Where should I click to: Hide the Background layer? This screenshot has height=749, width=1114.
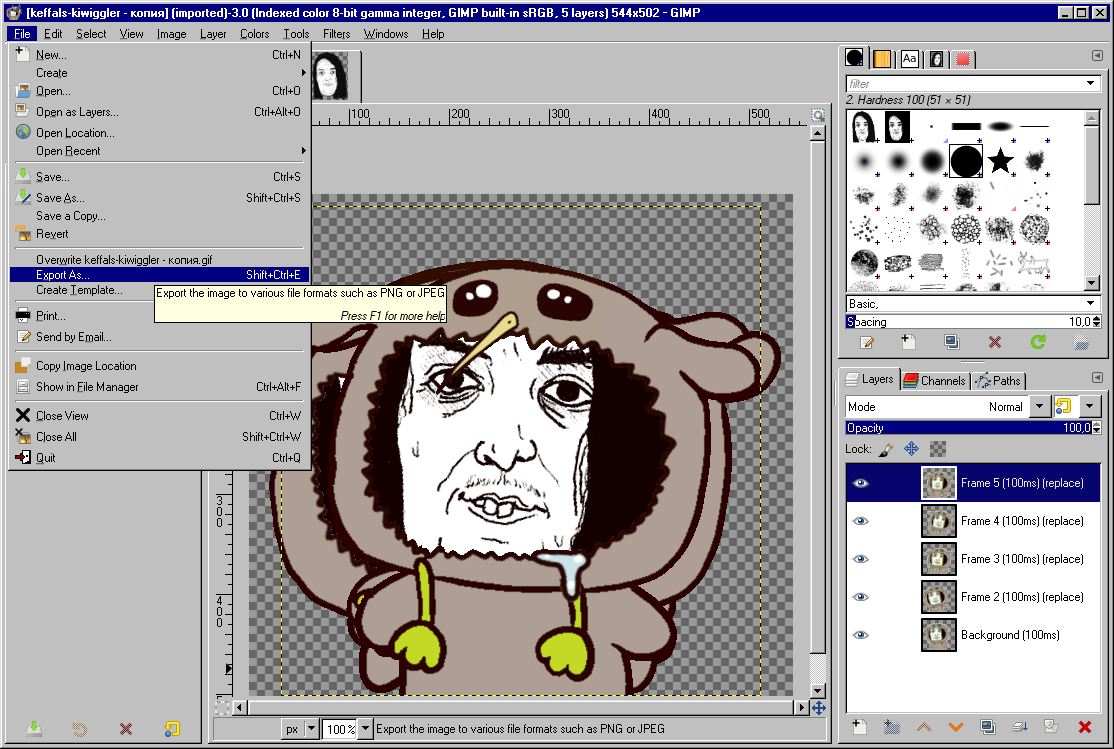[x=860, y=635]
